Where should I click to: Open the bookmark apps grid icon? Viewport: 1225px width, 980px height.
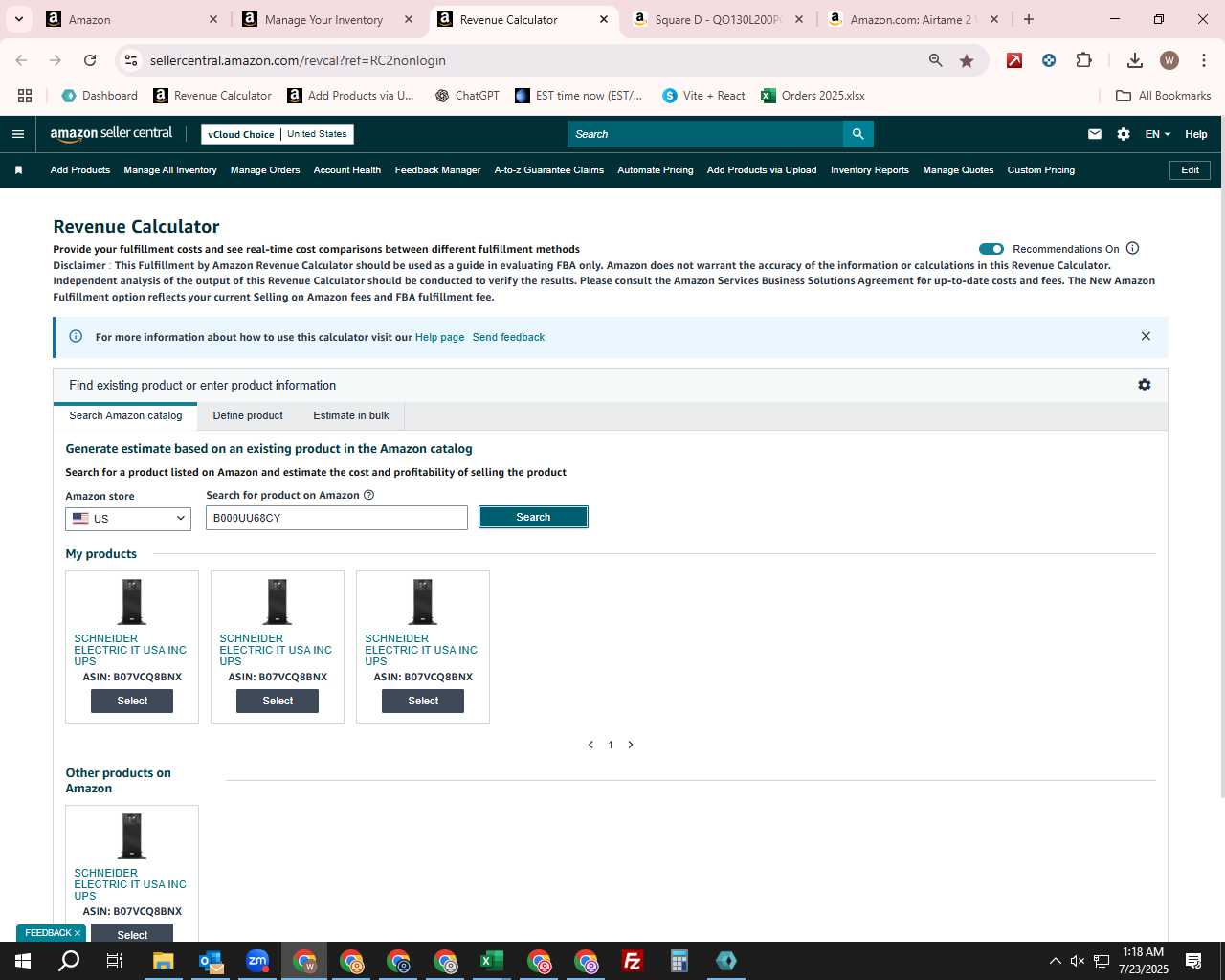[25, 96]
